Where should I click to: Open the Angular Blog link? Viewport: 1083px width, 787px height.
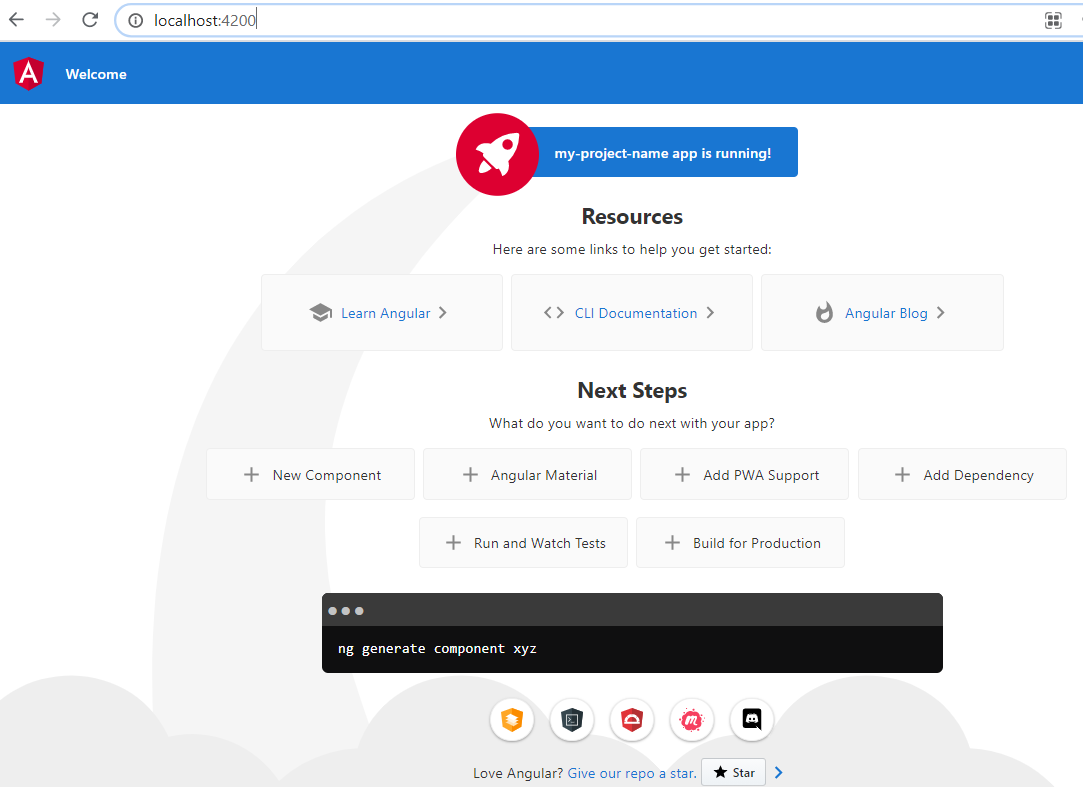[x=886, y=314]
